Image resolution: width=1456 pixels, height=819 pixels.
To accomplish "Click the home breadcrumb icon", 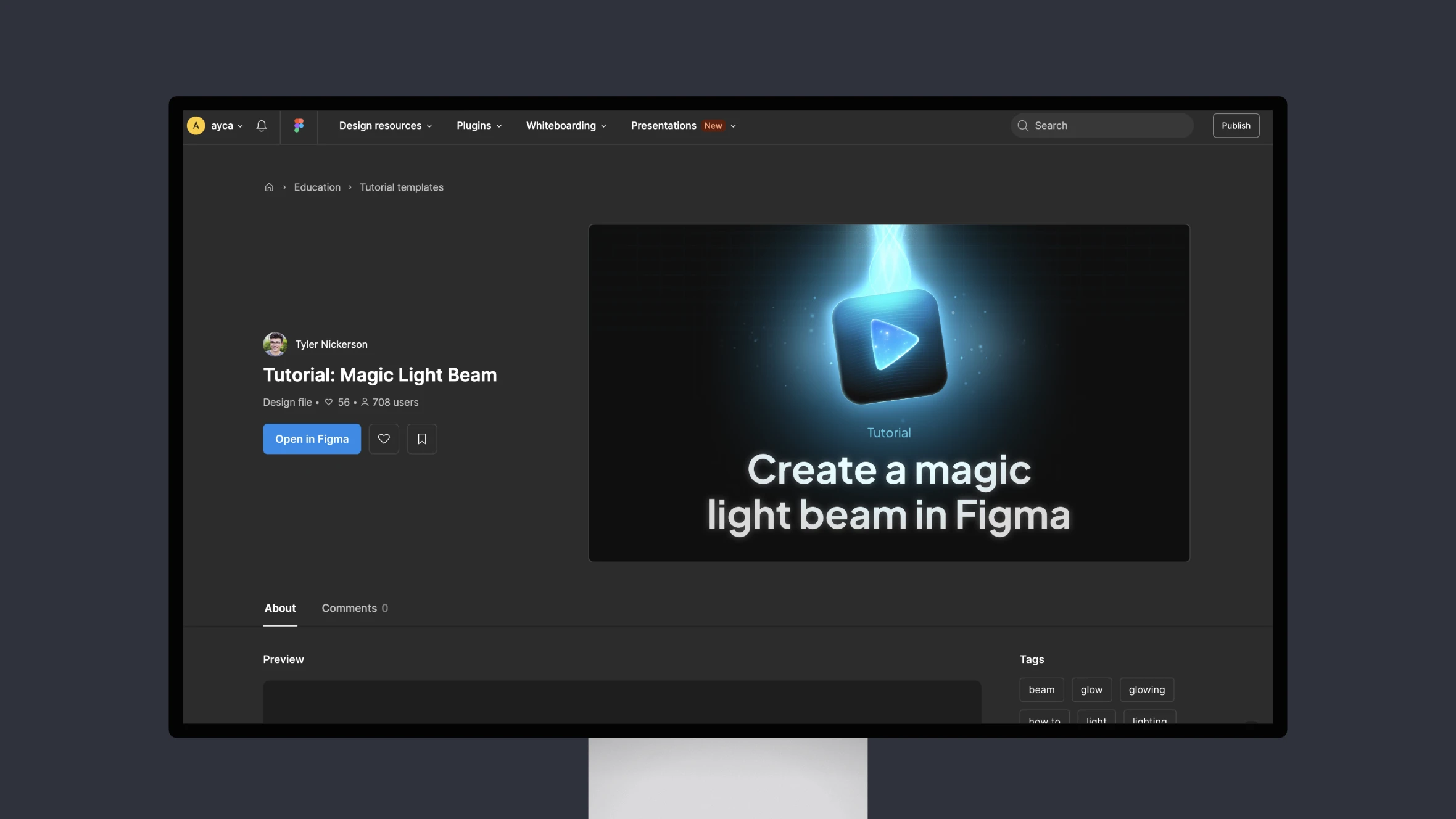I will [x=269, y=187].
